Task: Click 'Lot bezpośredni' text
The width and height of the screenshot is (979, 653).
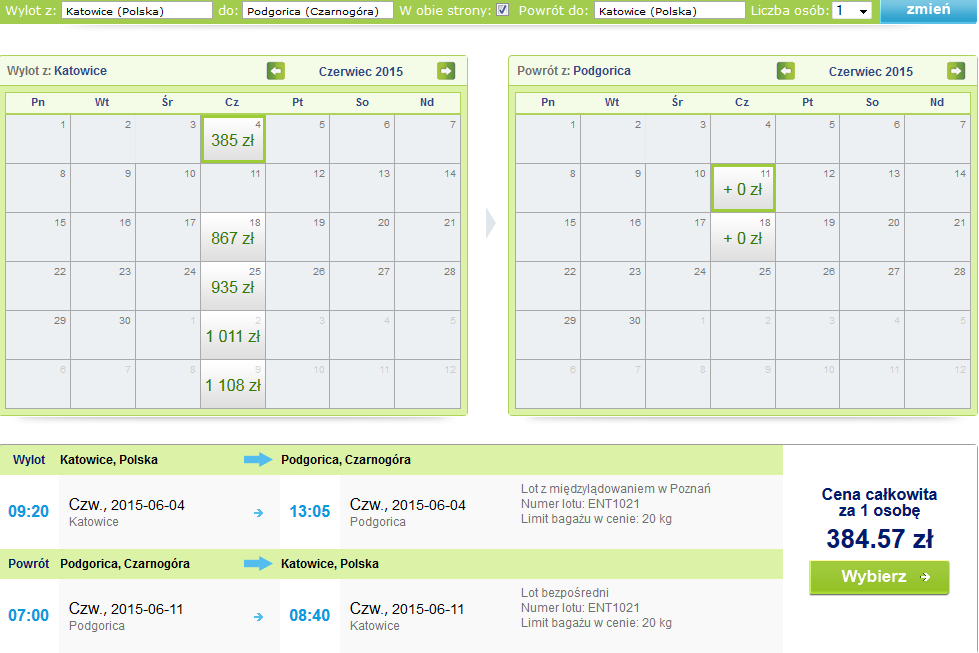Action: 565,592
